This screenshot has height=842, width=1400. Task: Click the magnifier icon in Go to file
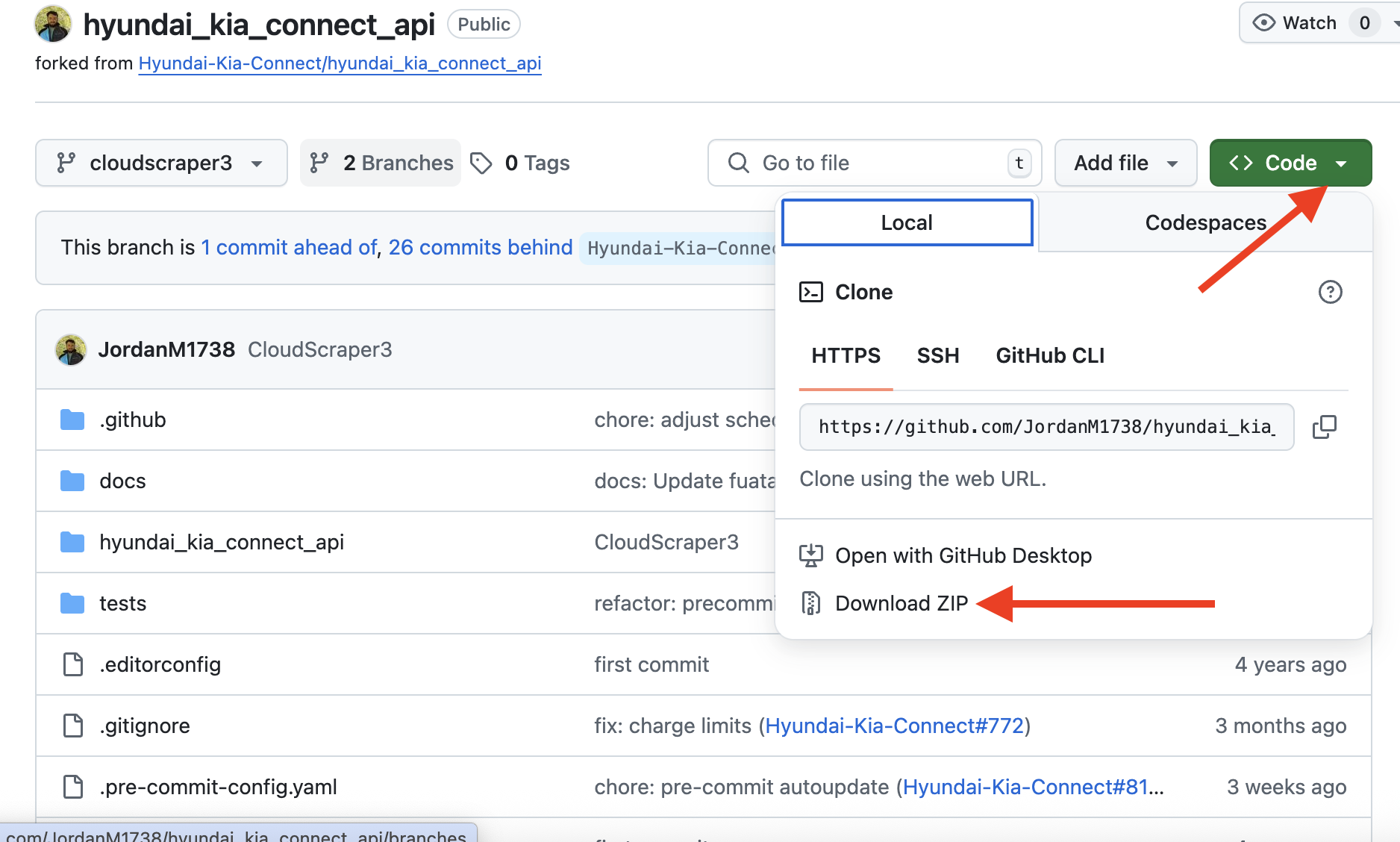(738, 163)
